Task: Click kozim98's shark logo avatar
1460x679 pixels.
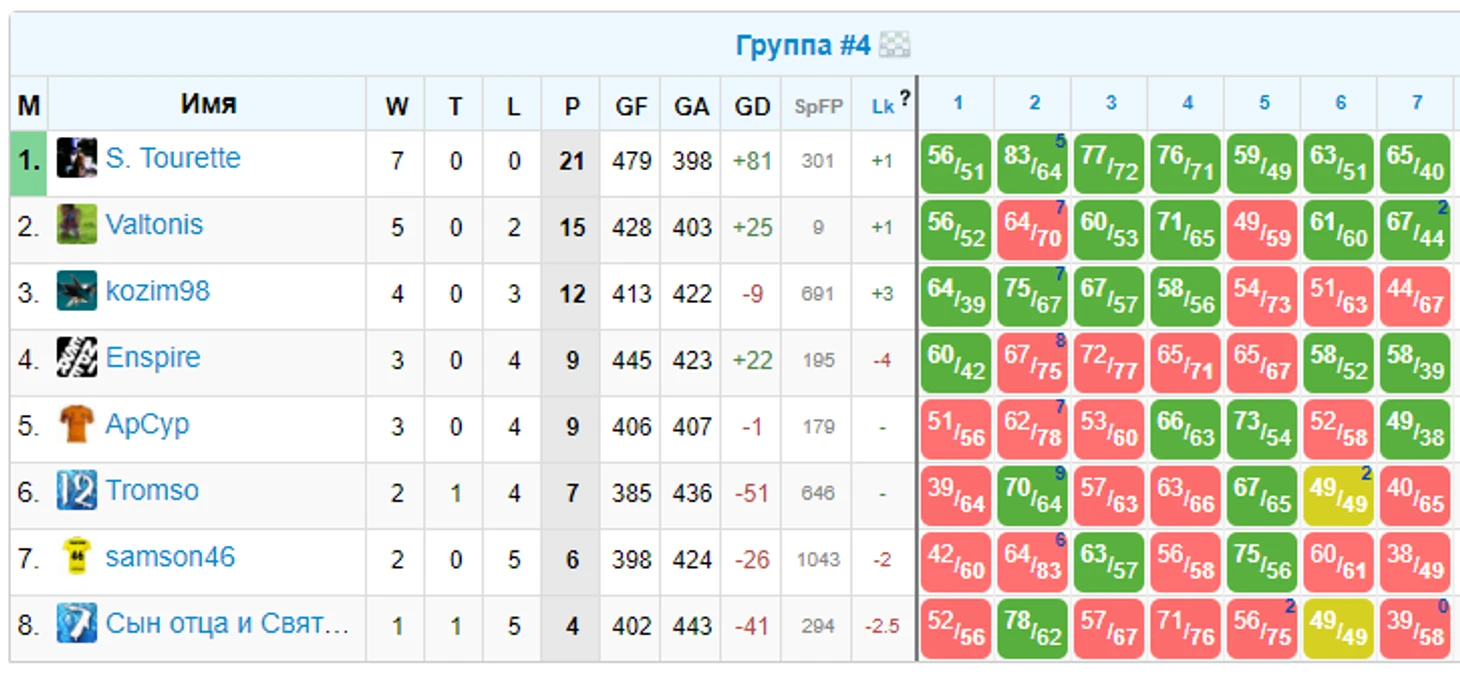Action: tap(77, 291)
